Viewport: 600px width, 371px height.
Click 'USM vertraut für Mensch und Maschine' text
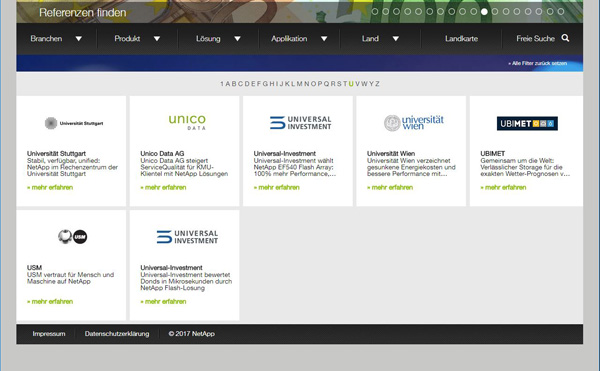pyautogui.click(x=70, y=278)
